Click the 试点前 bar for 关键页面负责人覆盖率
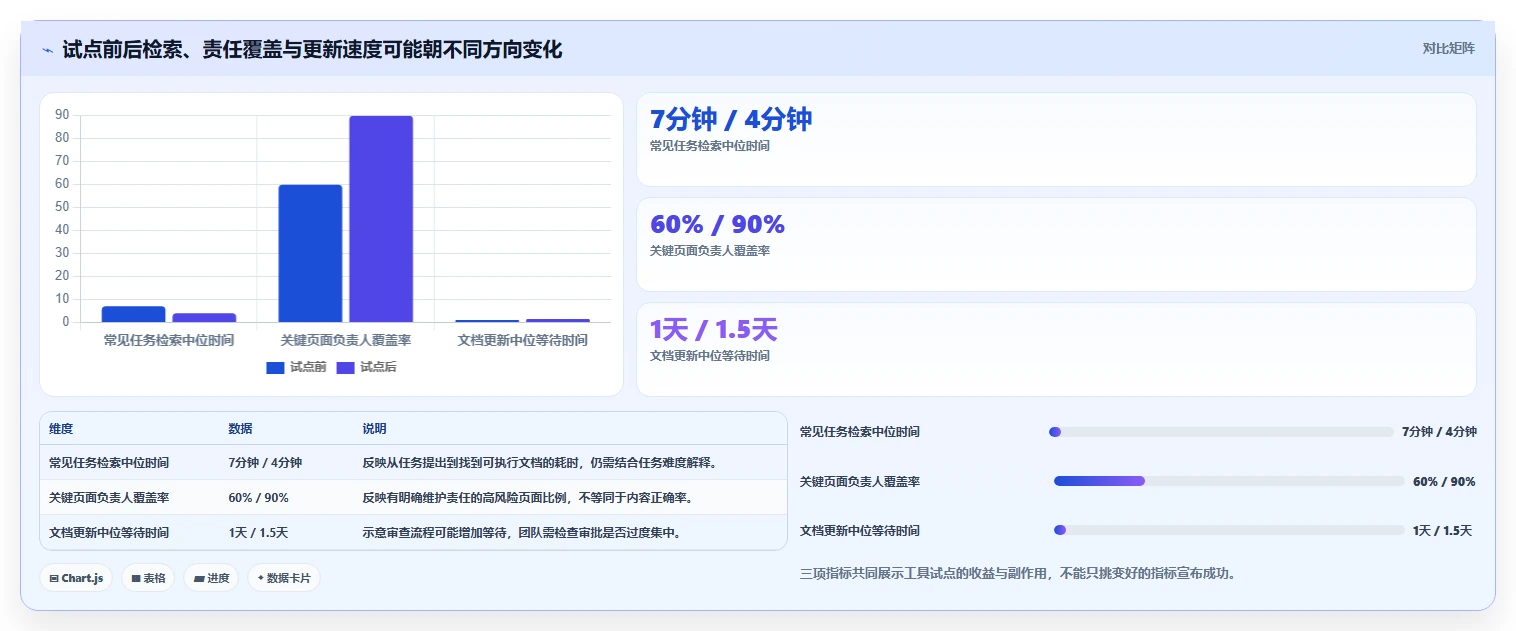This screenshot has width=1516, height=631. click(310, 254)
